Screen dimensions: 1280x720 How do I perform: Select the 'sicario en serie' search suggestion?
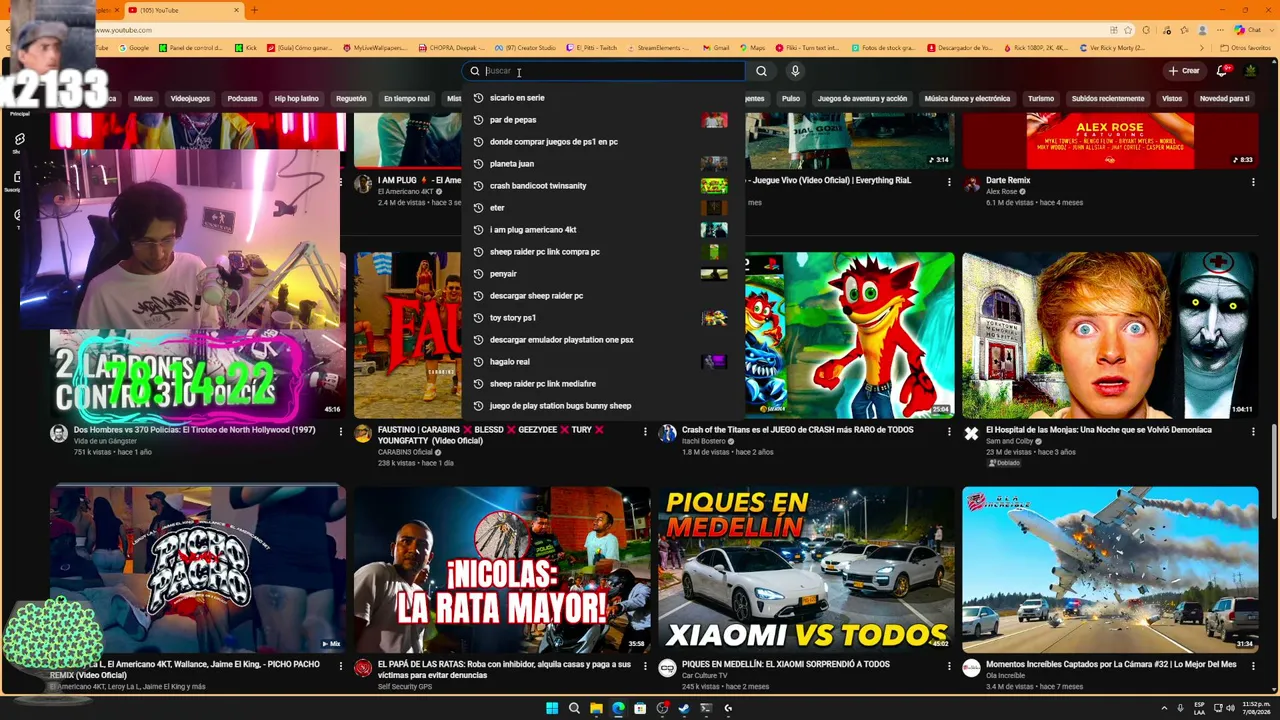pos(603,98)
